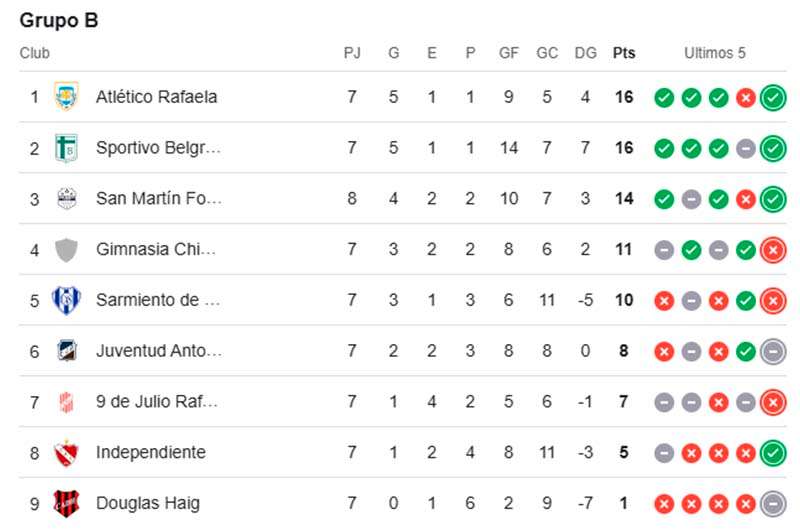Click the Atlético Rafaela club crest
The image size is (800, 530).
coord(66,96)
